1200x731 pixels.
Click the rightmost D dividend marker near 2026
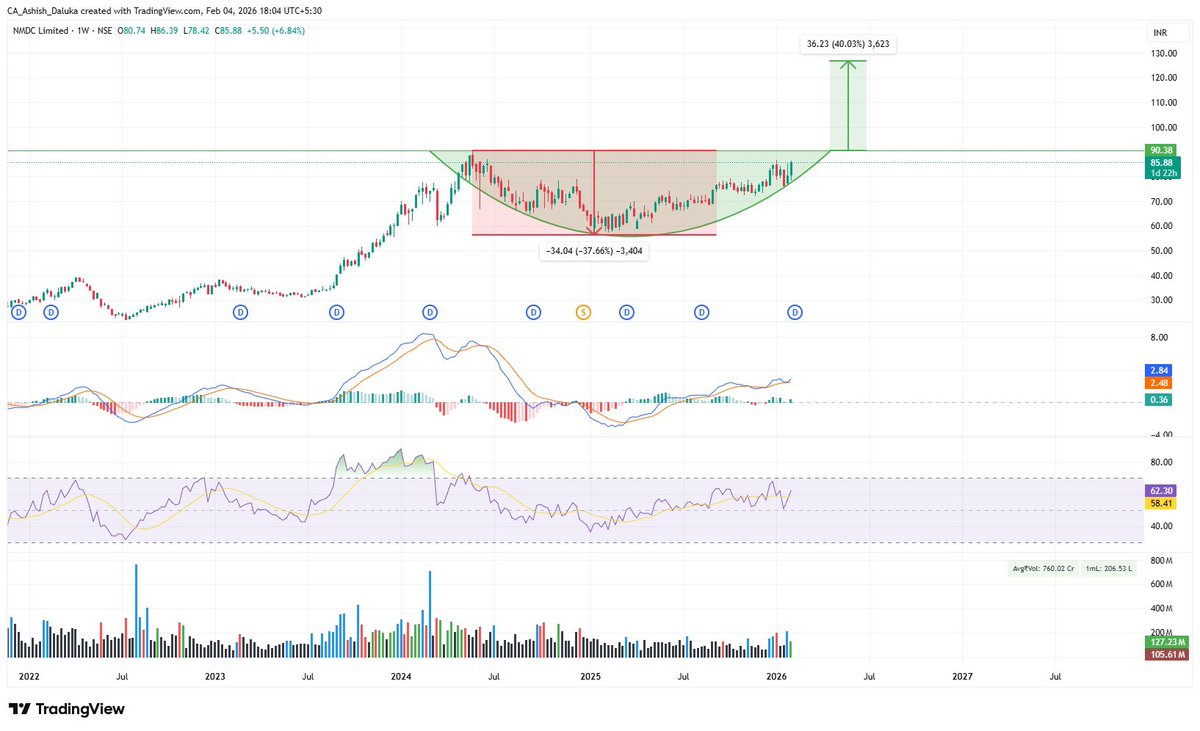click(794, 311)
